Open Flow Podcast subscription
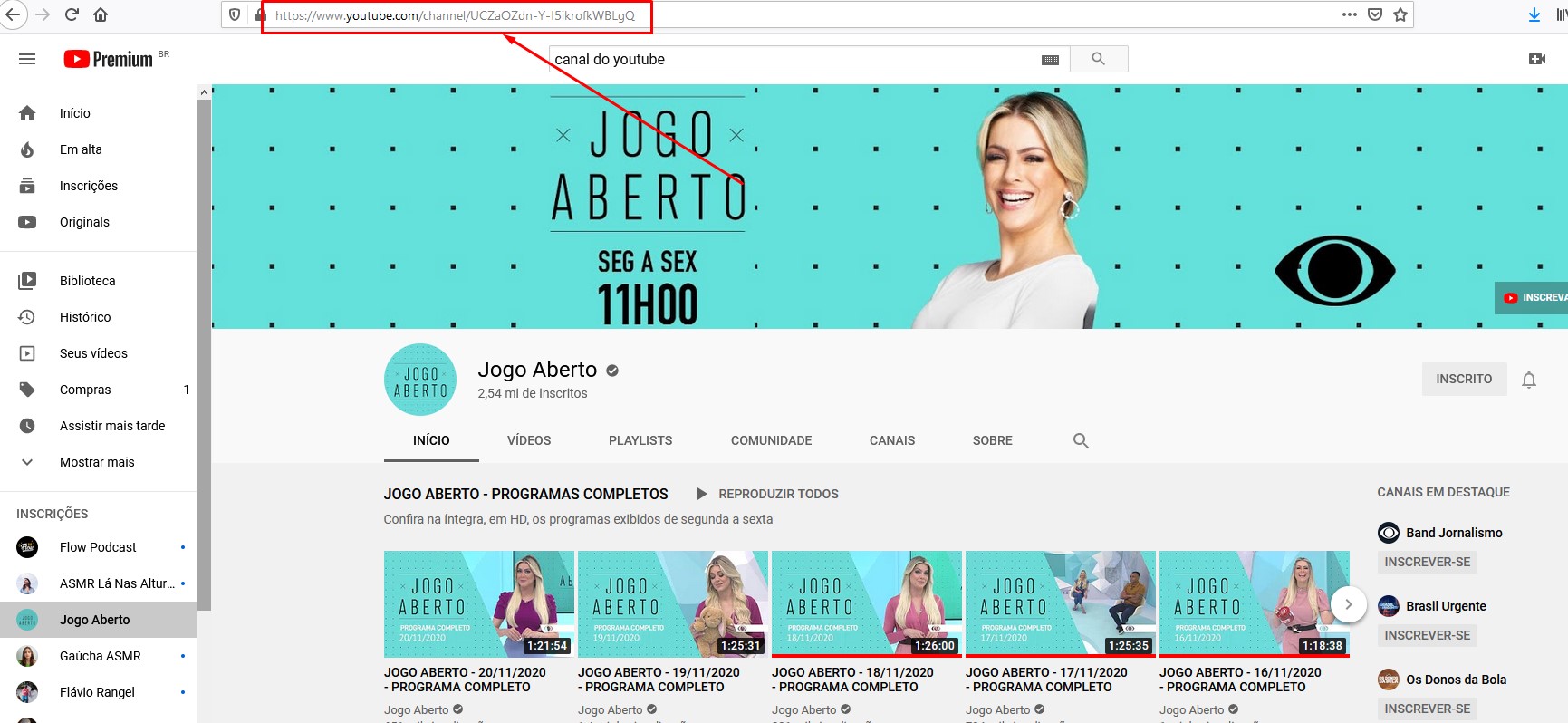This screenshot has width=1568, height=723. 98,547
